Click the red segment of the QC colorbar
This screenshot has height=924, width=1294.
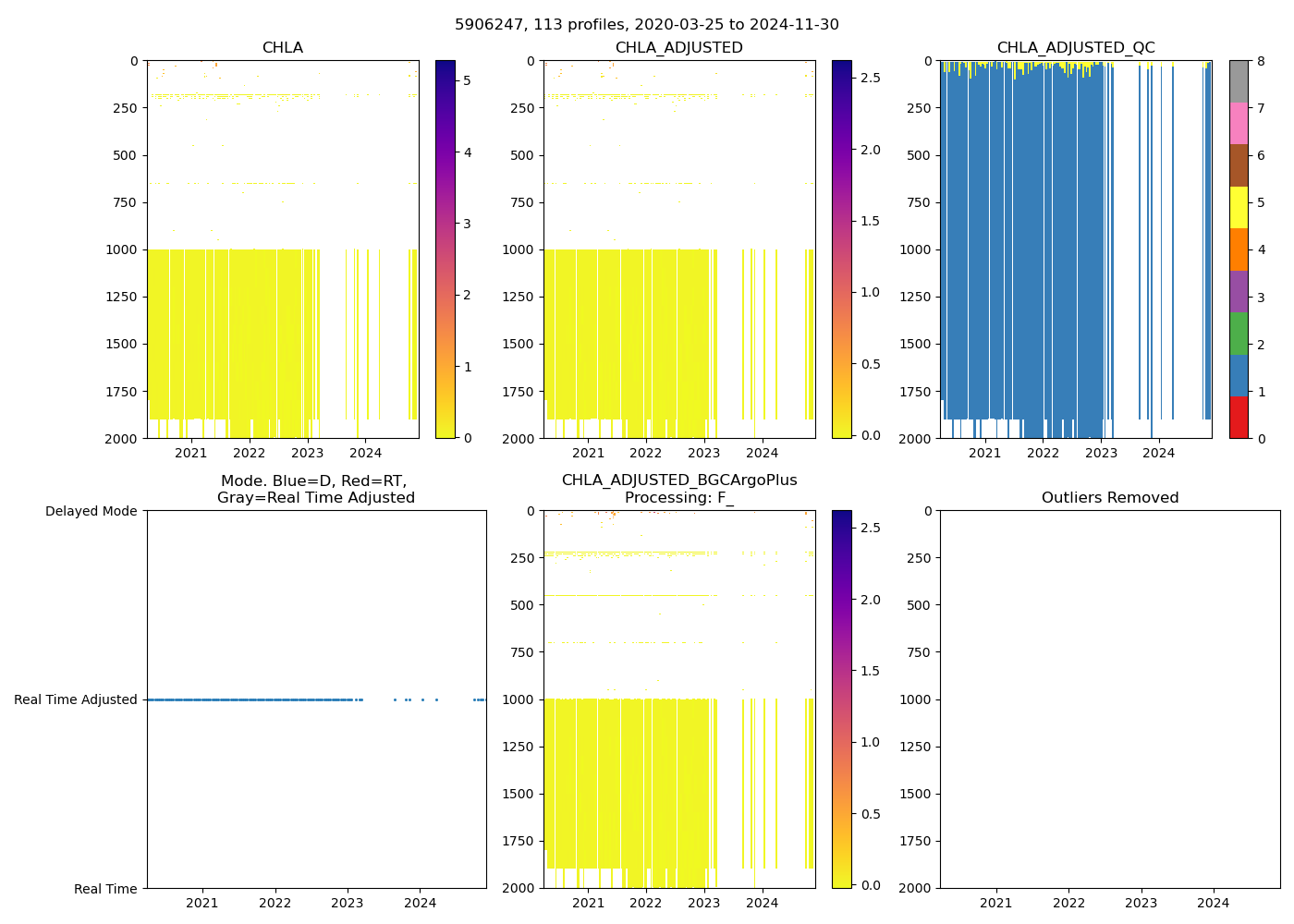coord(1239,418)
